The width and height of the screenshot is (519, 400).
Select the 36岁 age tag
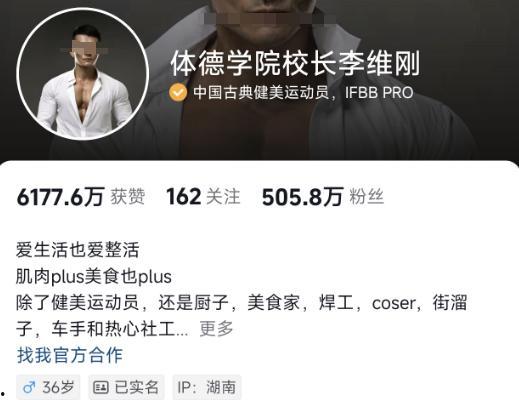[x=48, y=387]
